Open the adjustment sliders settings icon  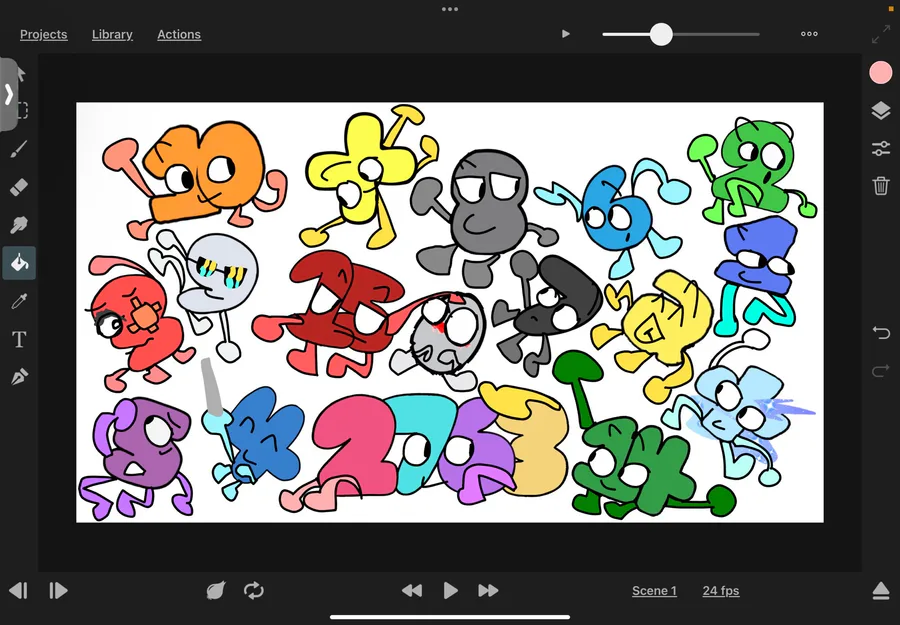pyautogui.click(x=880, y=148)
